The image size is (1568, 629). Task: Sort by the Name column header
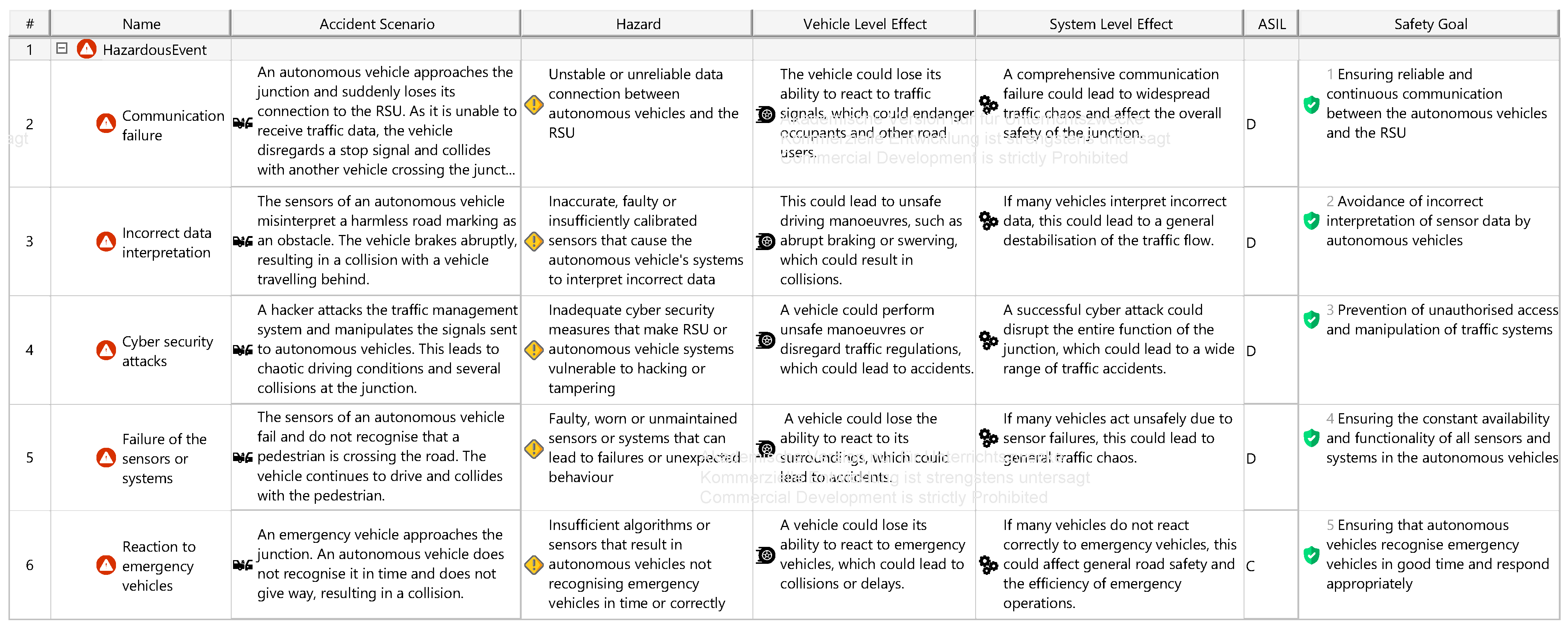(141, 24)
